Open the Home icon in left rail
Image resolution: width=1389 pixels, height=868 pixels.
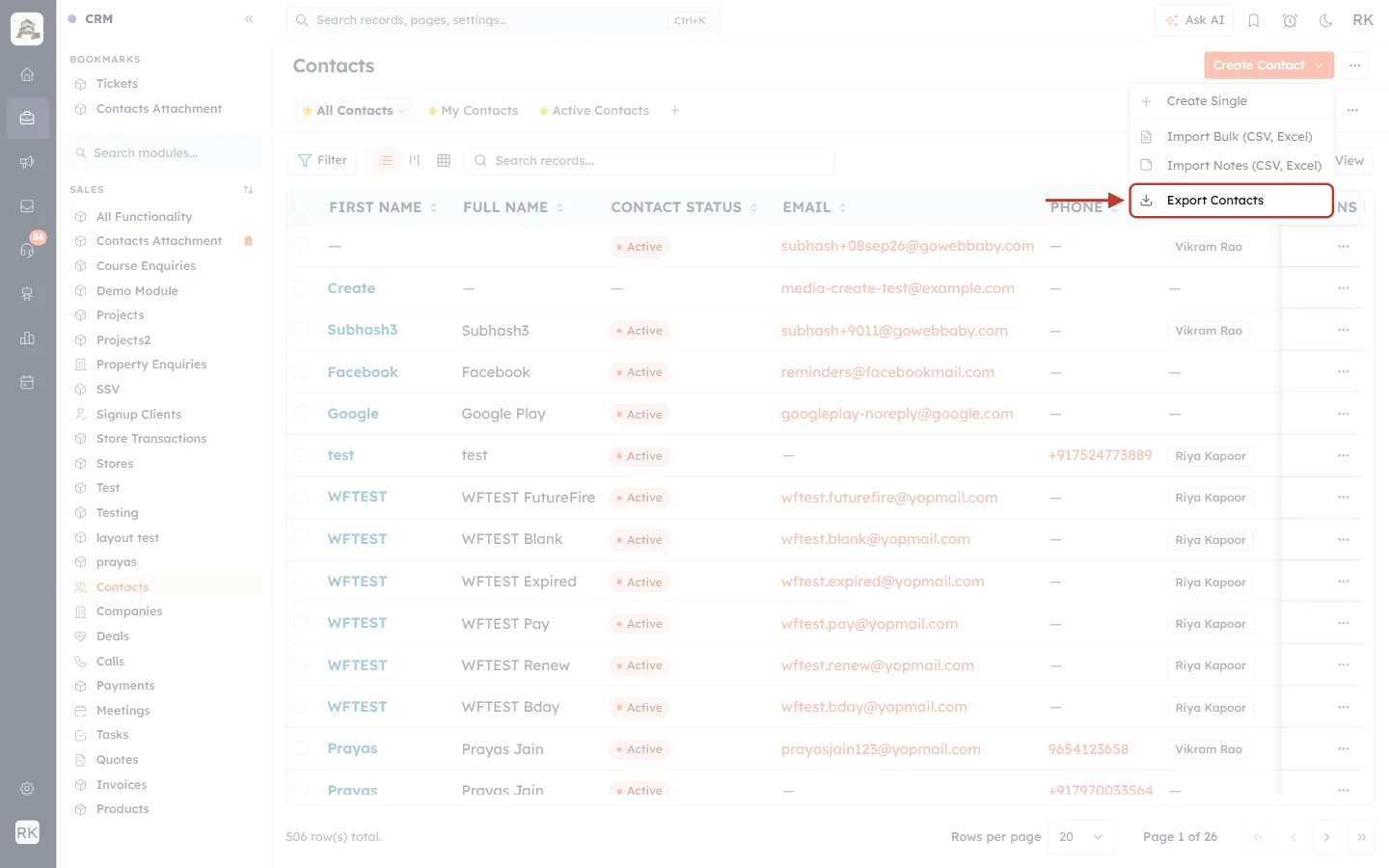coord(27,74)
